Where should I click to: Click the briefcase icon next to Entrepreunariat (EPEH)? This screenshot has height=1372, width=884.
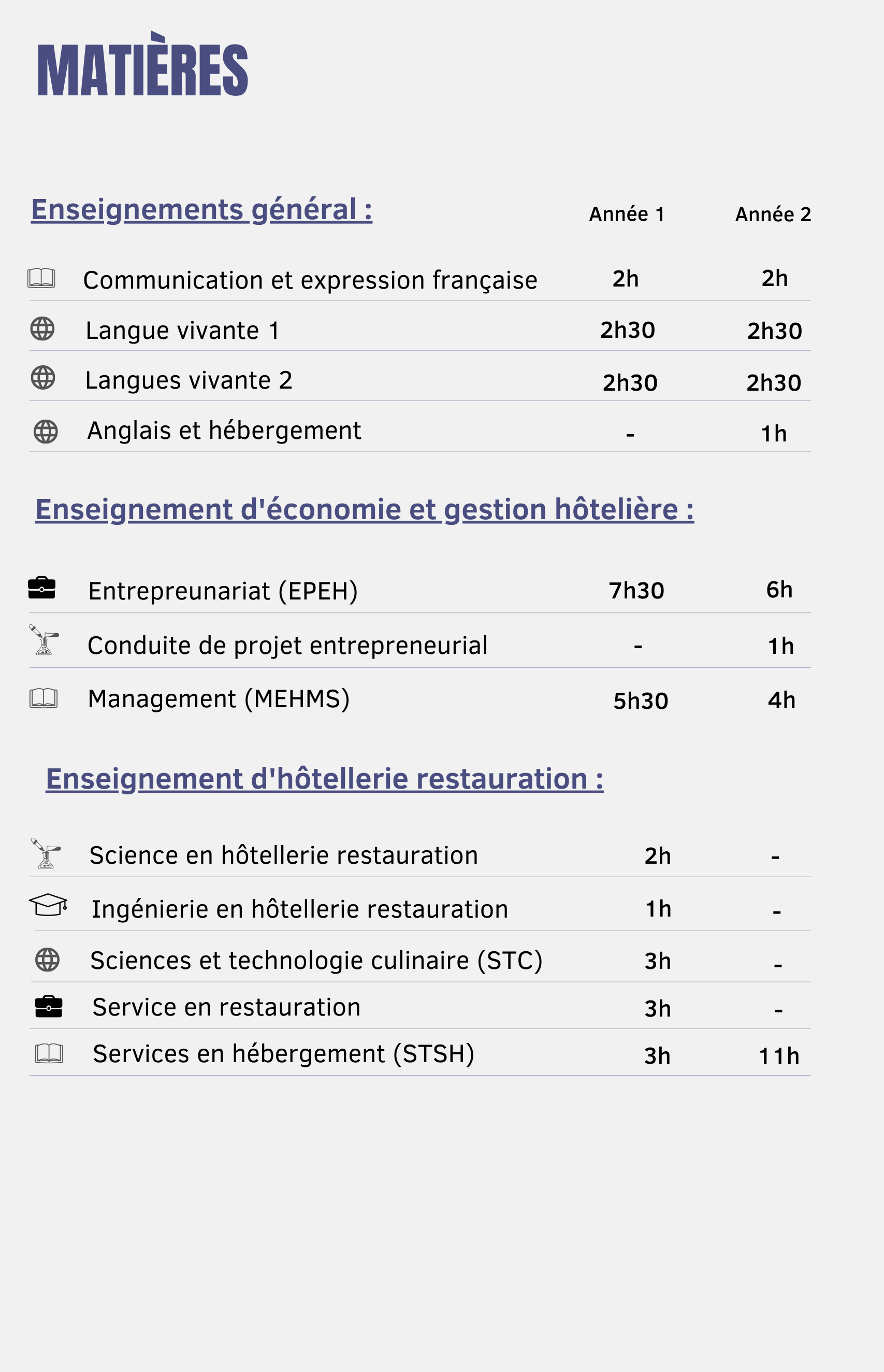click(42, 588)
